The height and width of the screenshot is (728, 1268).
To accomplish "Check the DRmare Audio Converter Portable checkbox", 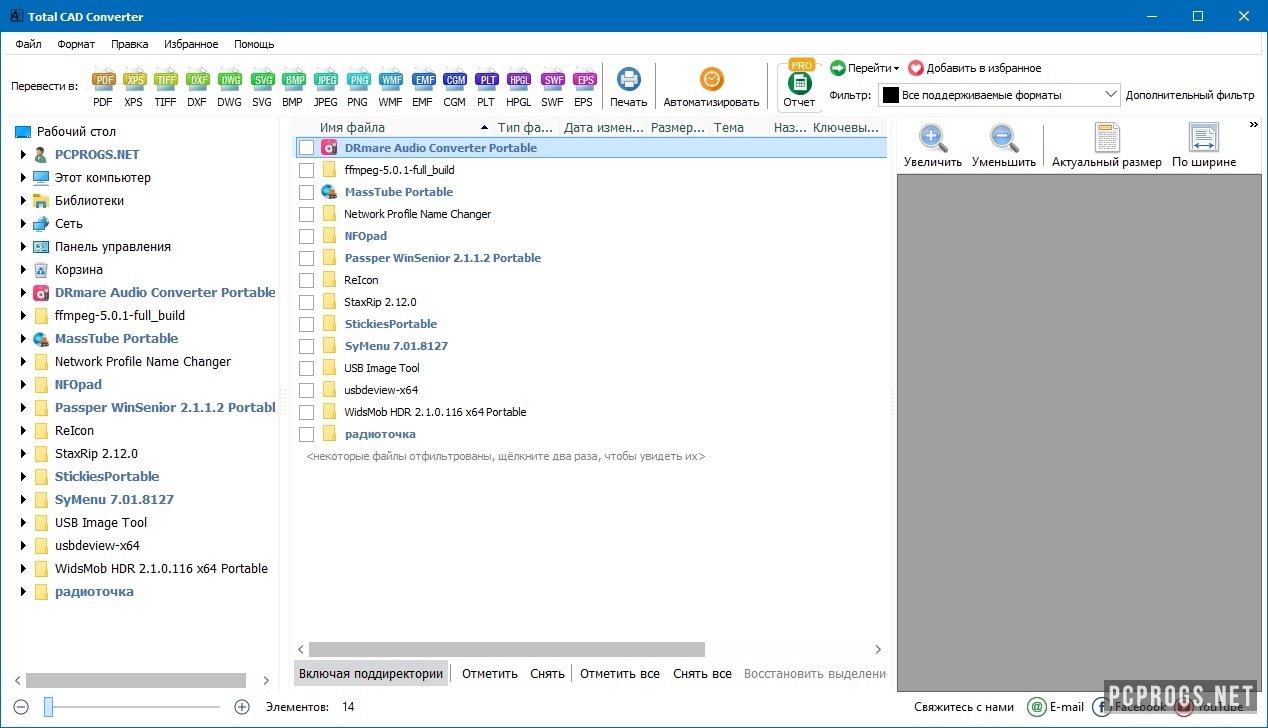I will (x=307, y=148).
